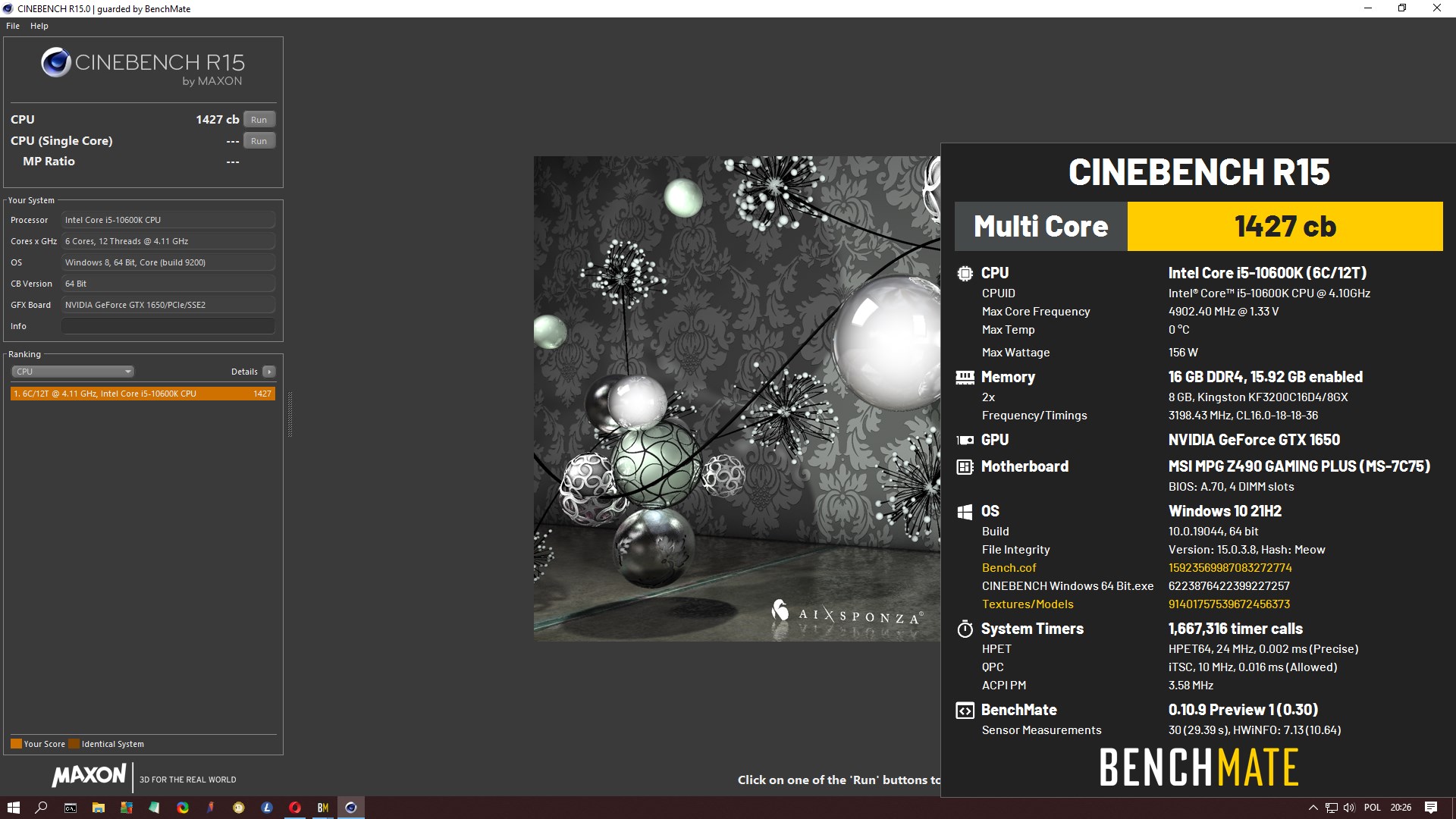Click the 1,667,316 timer calls text
This screenshot has width=1456, height=819.
1235,629
